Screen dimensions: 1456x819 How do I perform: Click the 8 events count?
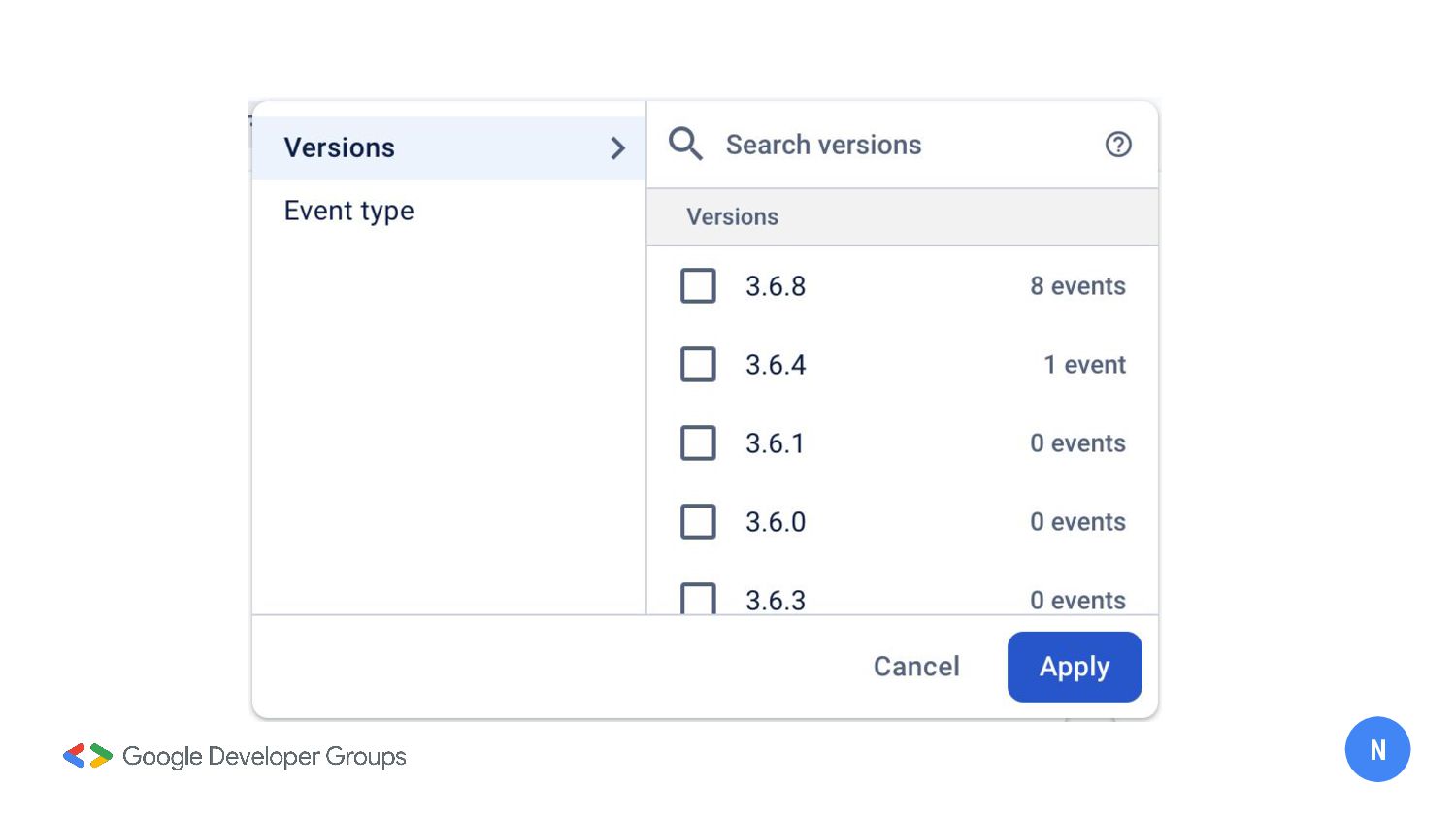[x=1077, y=286]
